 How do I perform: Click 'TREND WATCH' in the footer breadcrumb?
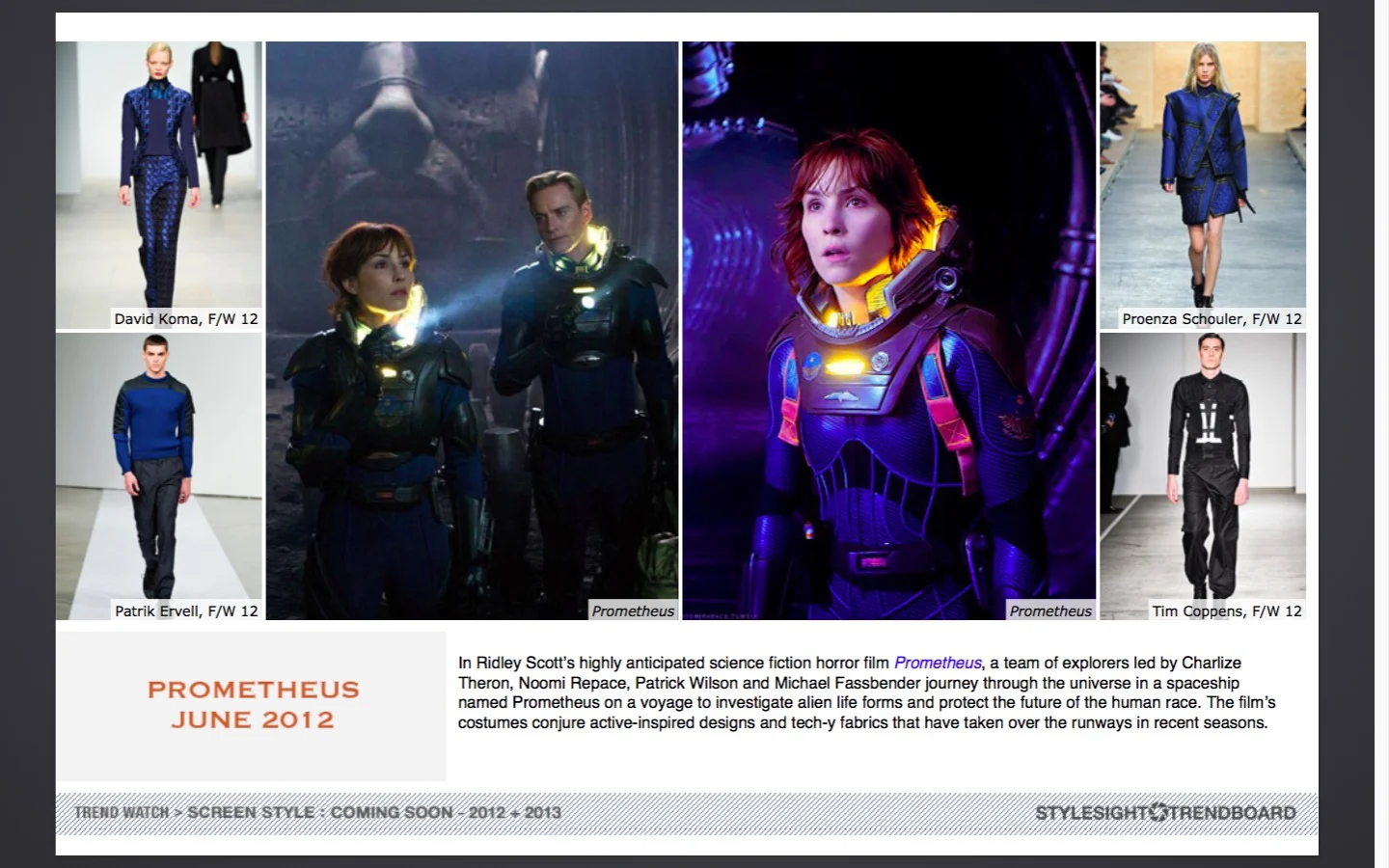point(122,812)
